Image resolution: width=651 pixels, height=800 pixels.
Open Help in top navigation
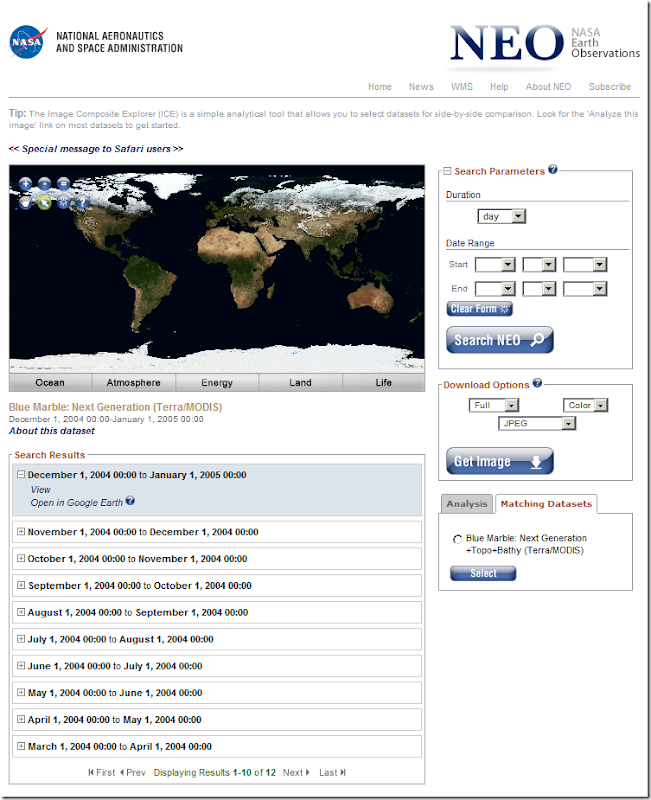499,87
